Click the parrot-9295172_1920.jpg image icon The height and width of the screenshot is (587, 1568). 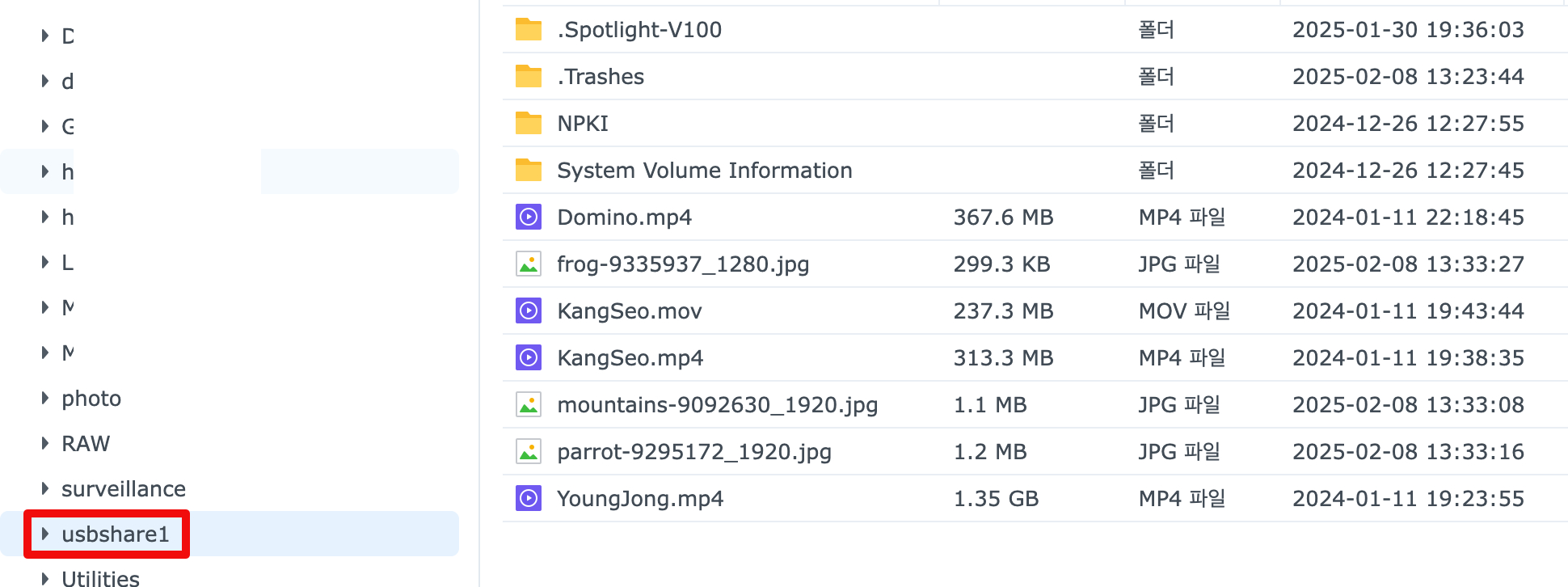[x=529, y=451]
